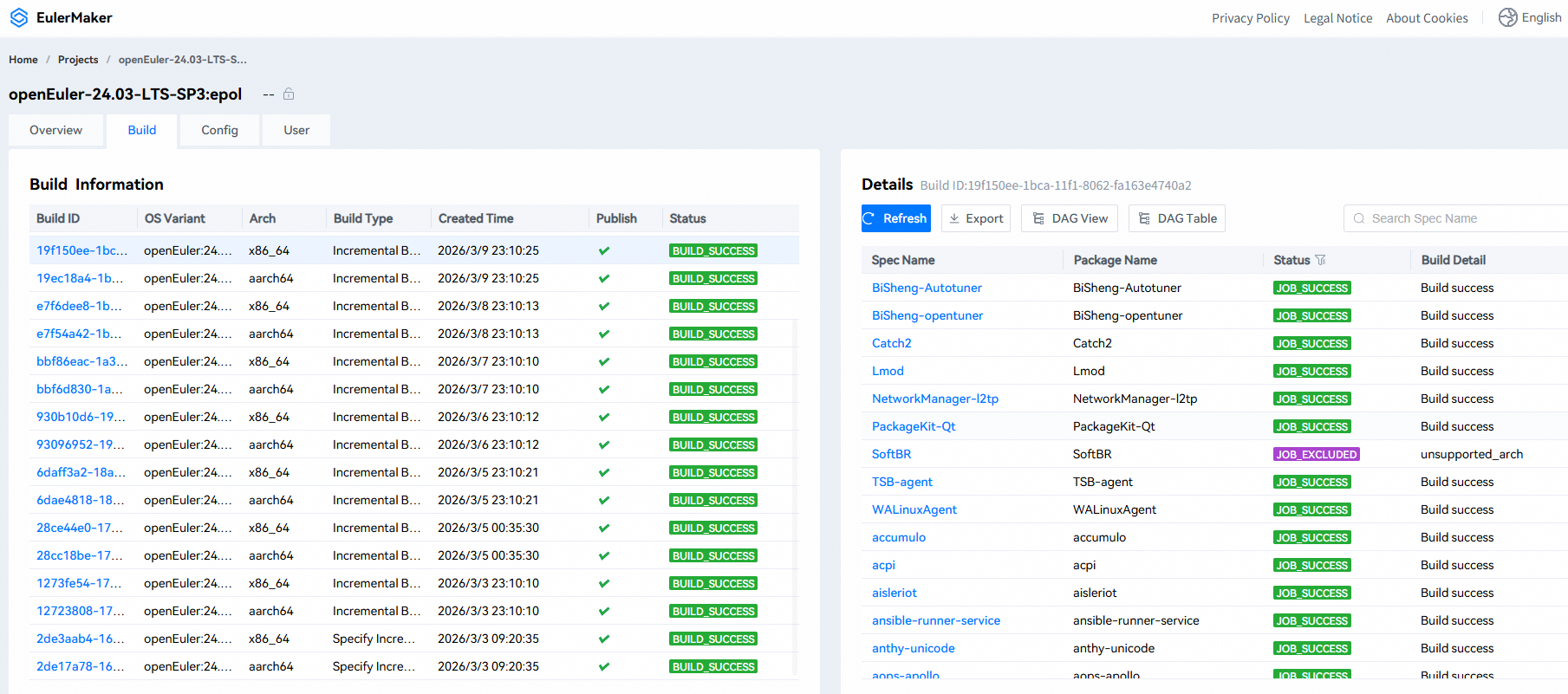This screenshot has height=694, width=1568.
Task: Click the OS Variant column header
Action: point(175,218)
